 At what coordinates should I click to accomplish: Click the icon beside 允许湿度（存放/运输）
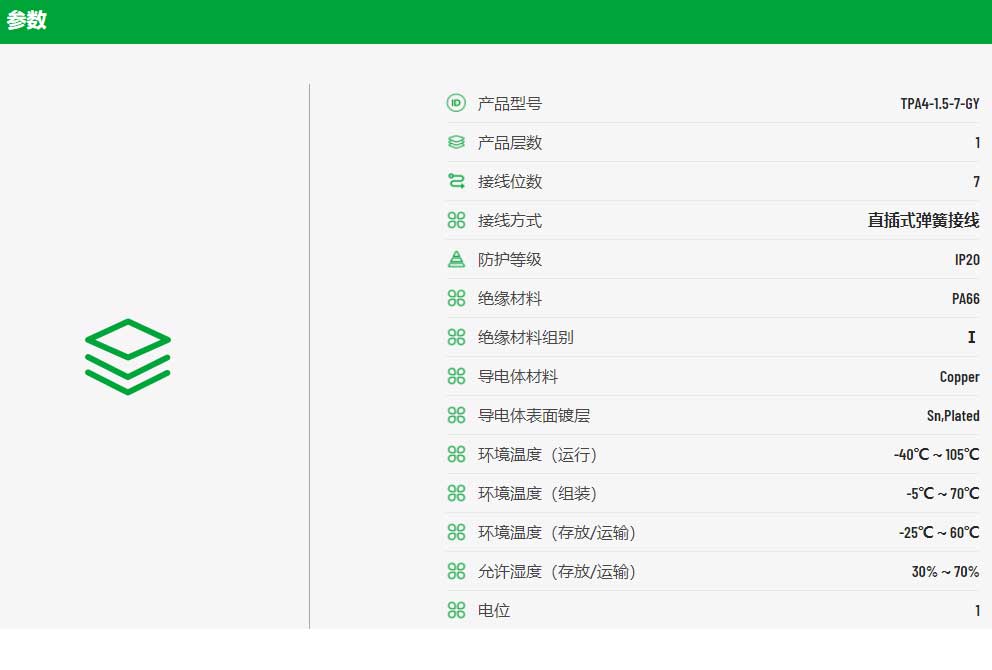point(456,571)
